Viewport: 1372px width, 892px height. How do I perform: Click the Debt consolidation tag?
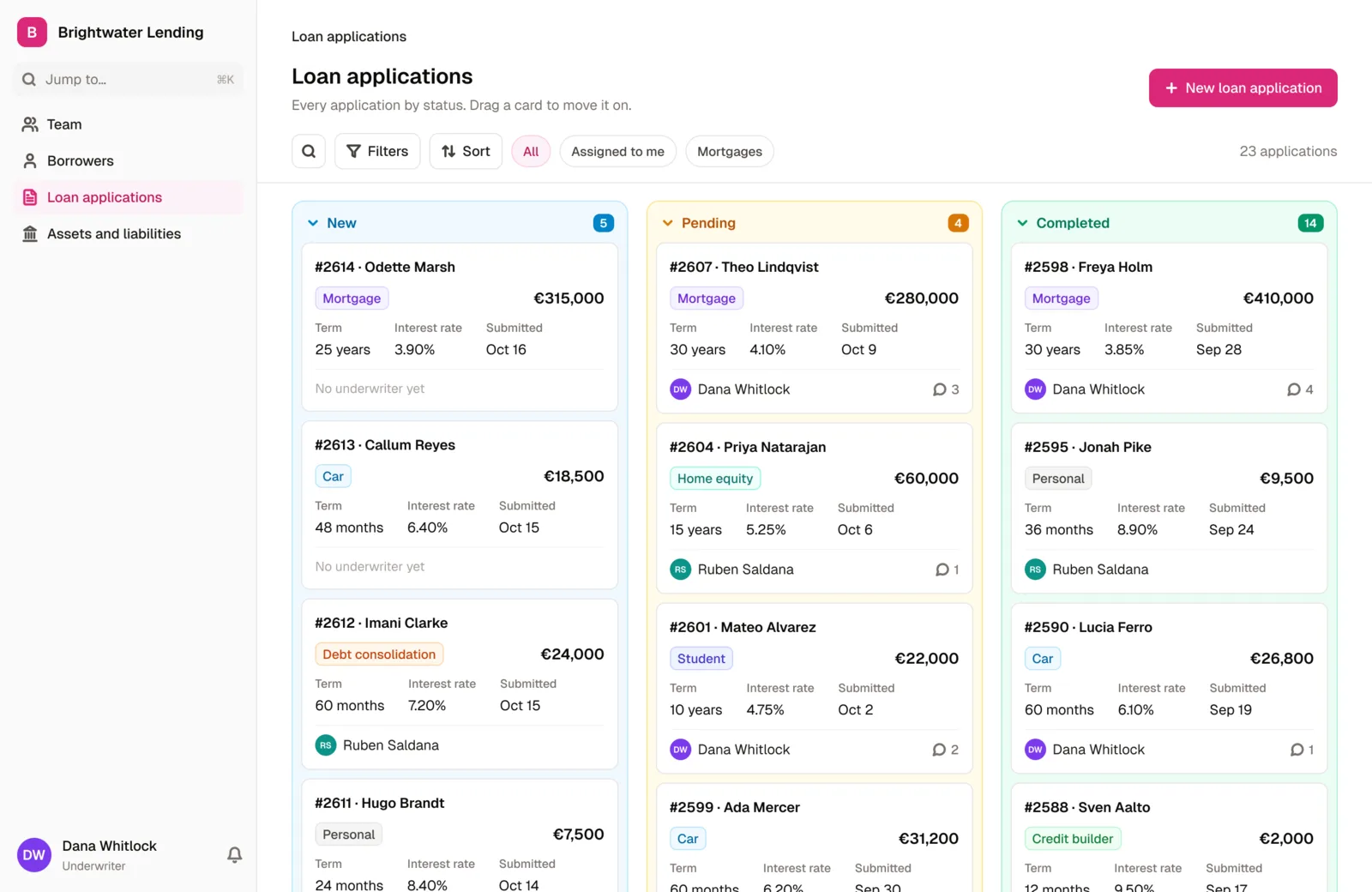pos(379,654)
